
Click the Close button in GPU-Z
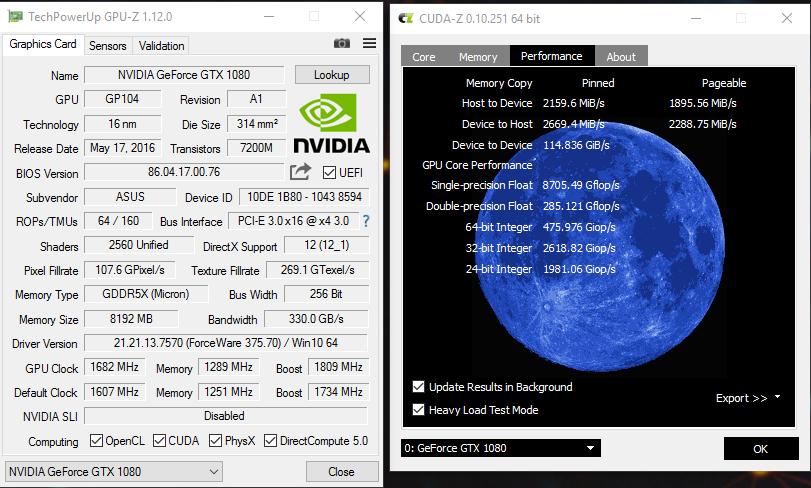click(x=341, y=471)
